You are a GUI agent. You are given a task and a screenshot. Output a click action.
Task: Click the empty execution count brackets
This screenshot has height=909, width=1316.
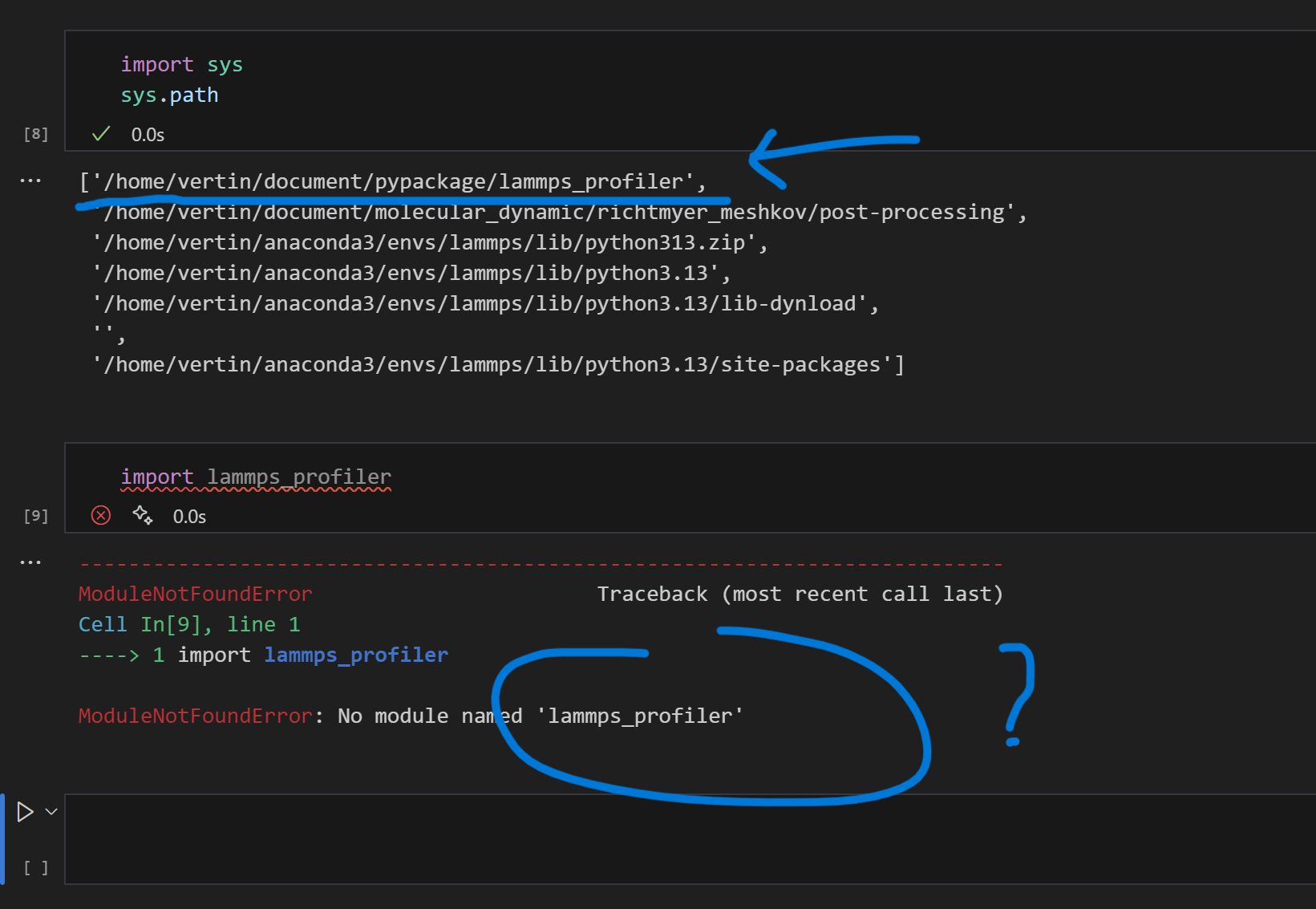pyautogui.click(x=36, y=868)
